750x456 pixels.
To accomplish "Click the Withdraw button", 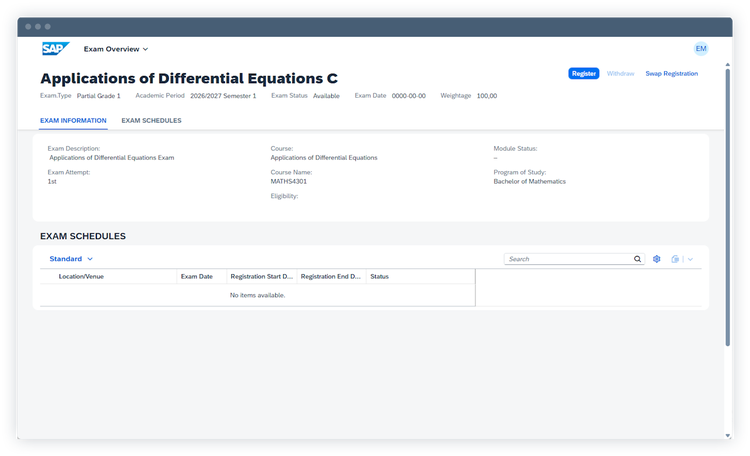I will (x=620, y=73).
